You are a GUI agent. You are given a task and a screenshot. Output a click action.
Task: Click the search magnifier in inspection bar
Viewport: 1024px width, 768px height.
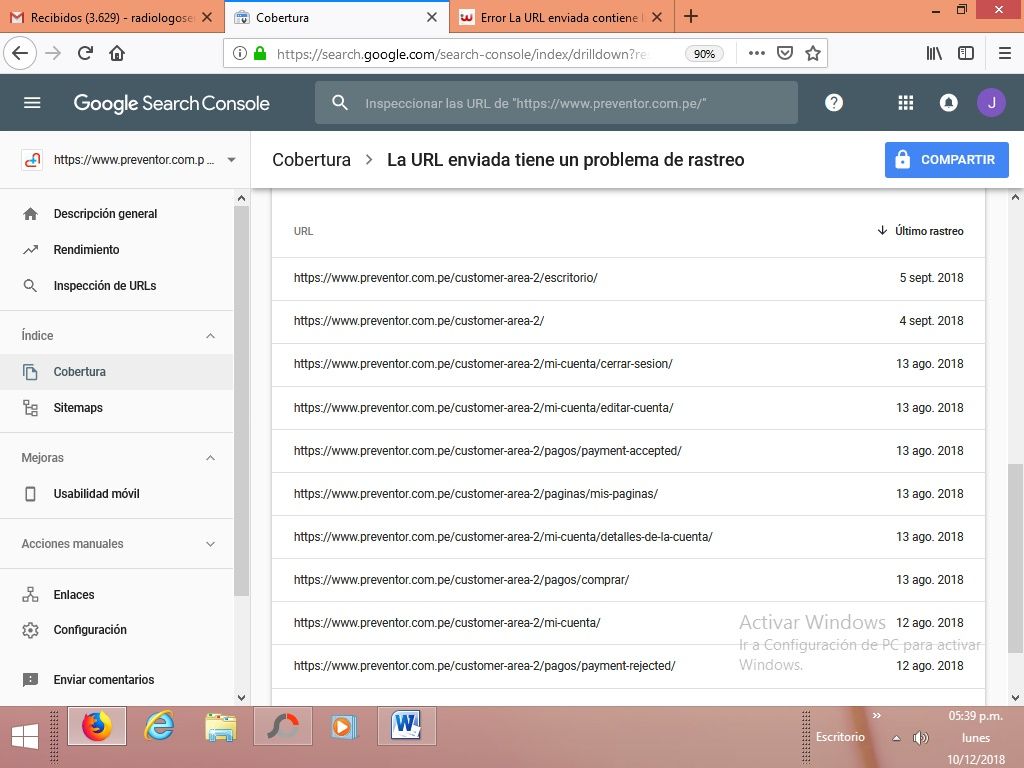340,103
